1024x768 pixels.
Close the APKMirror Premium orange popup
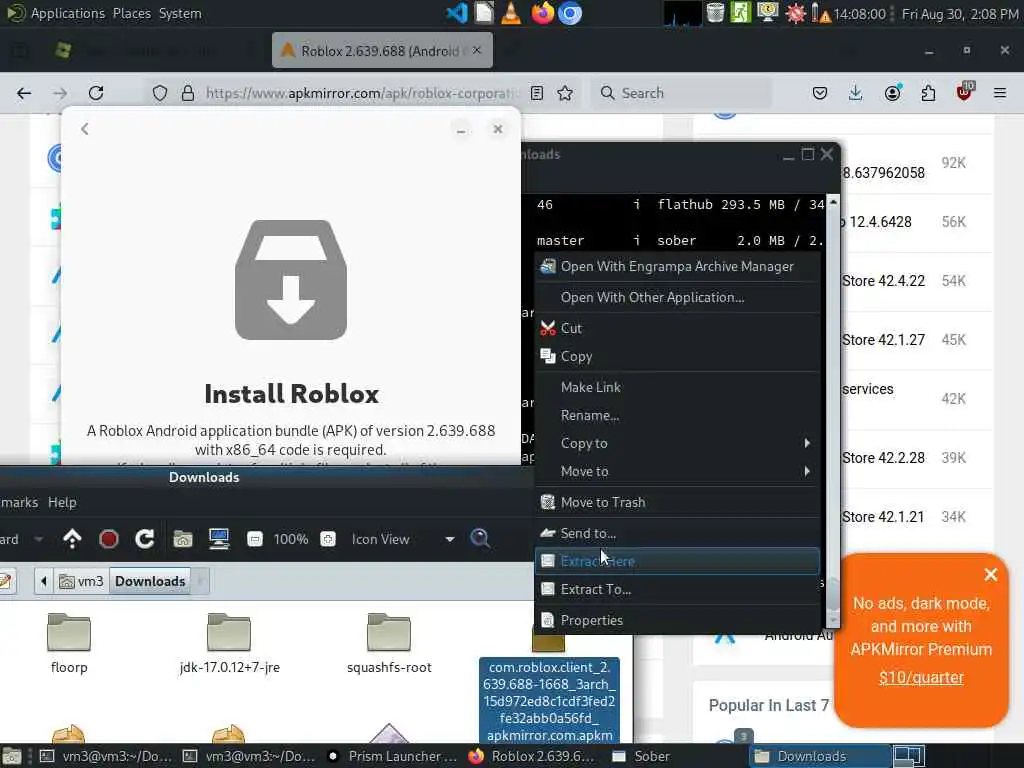click(x=991, y=574)
